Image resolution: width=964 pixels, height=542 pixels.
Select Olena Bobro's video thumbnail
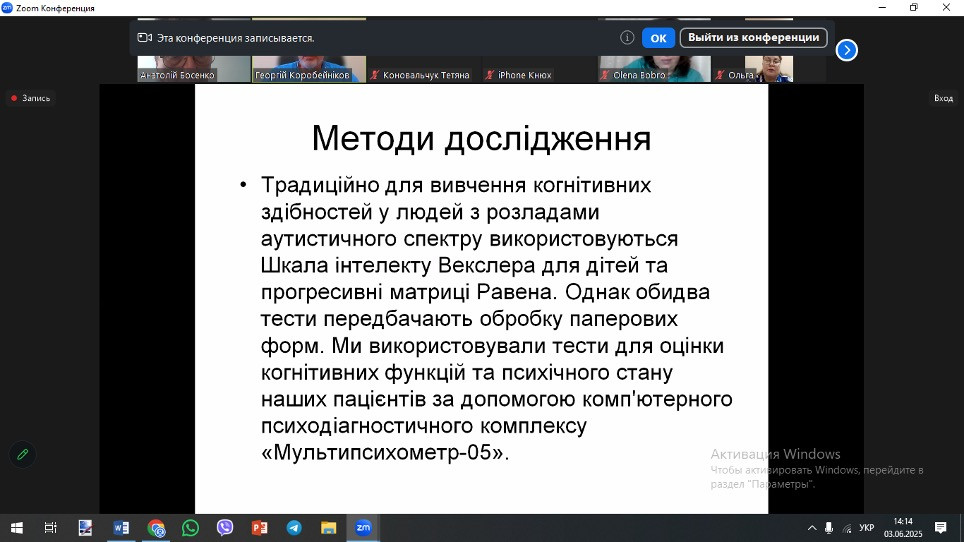click(655, 69)
